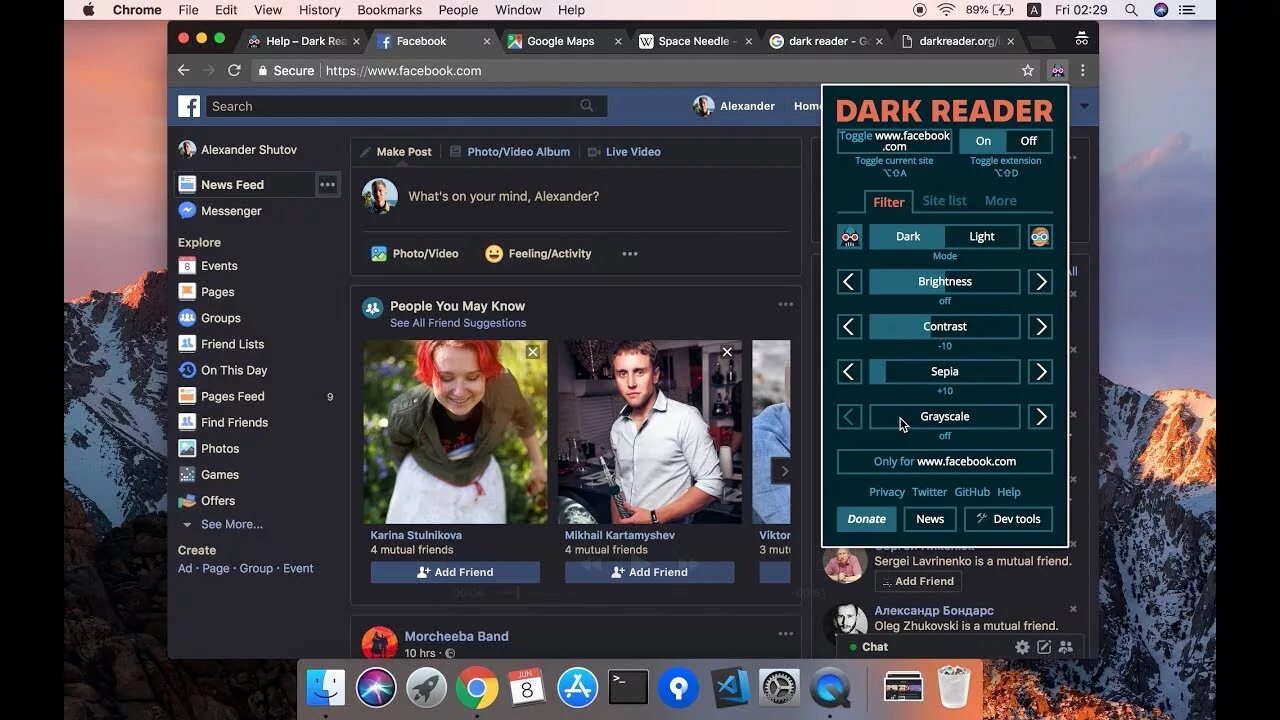Open the History menu in menu bar
The image size is (1280, 720).
point(320,10)
